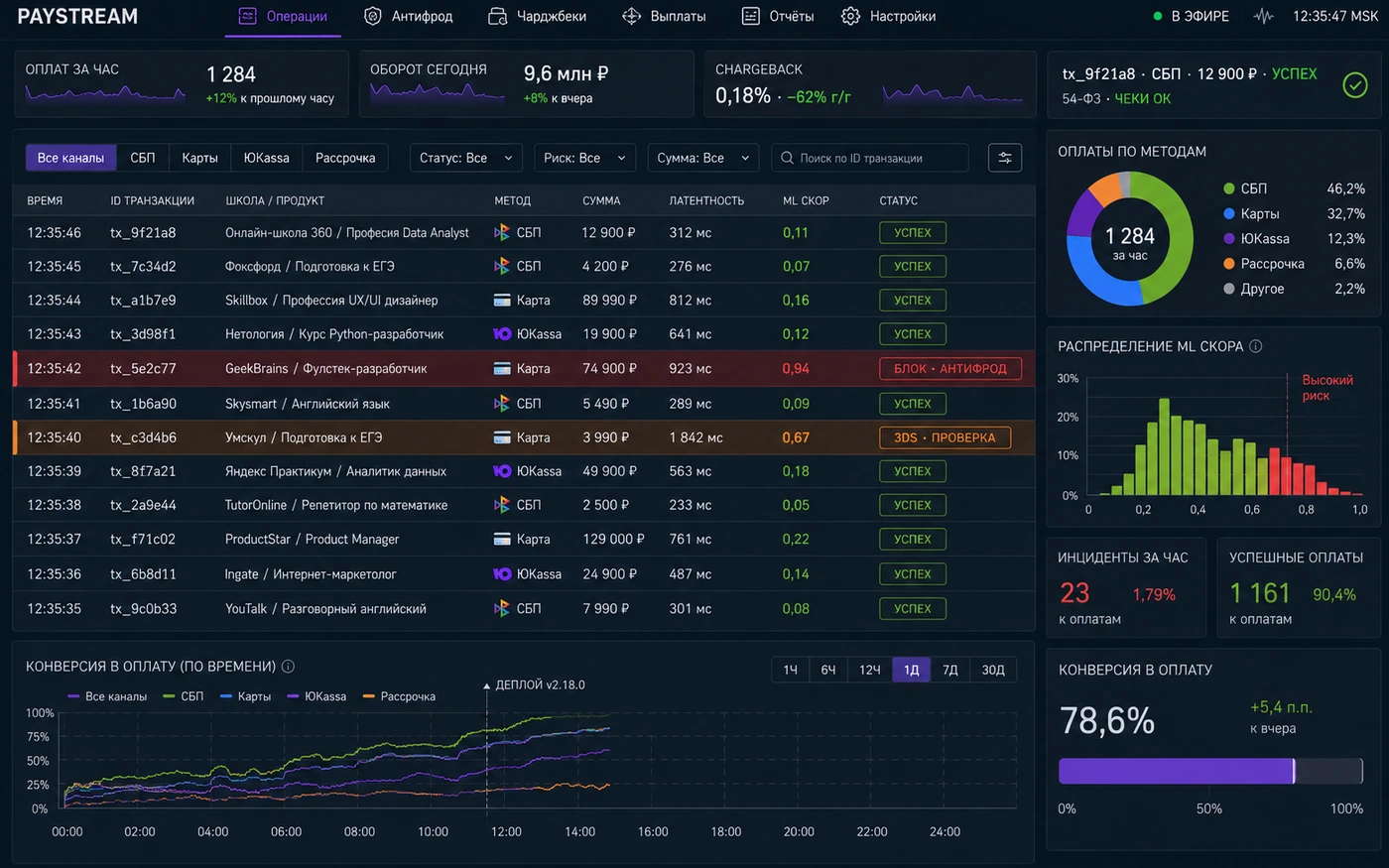Image resolution: width=1389 pixels, height=868 pixels.
Task: Select the ЮKassa channel tab
Action: tap(267, 158)
